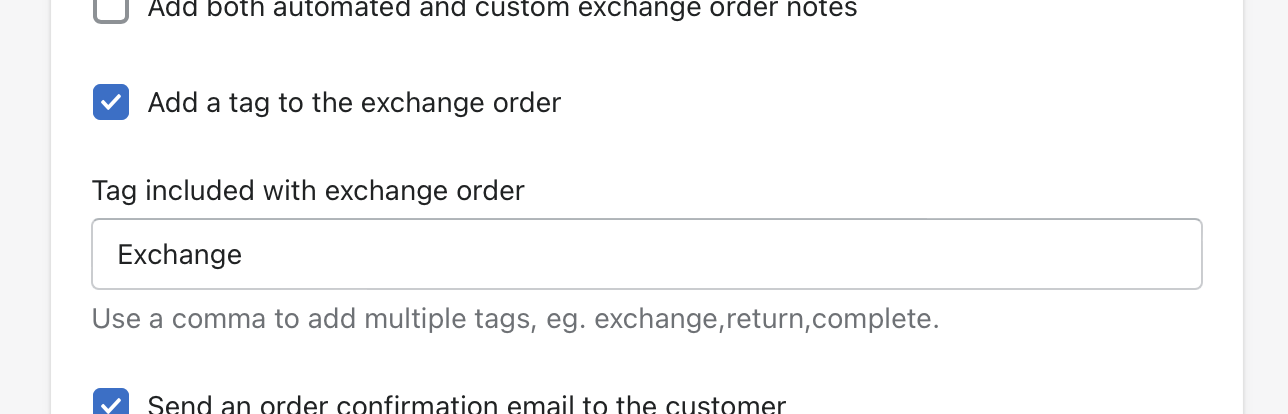The height and width of the screenshot is (414, 1288).
Task: Disable sending order confirmation email checkbox
Action: [111, 402]
